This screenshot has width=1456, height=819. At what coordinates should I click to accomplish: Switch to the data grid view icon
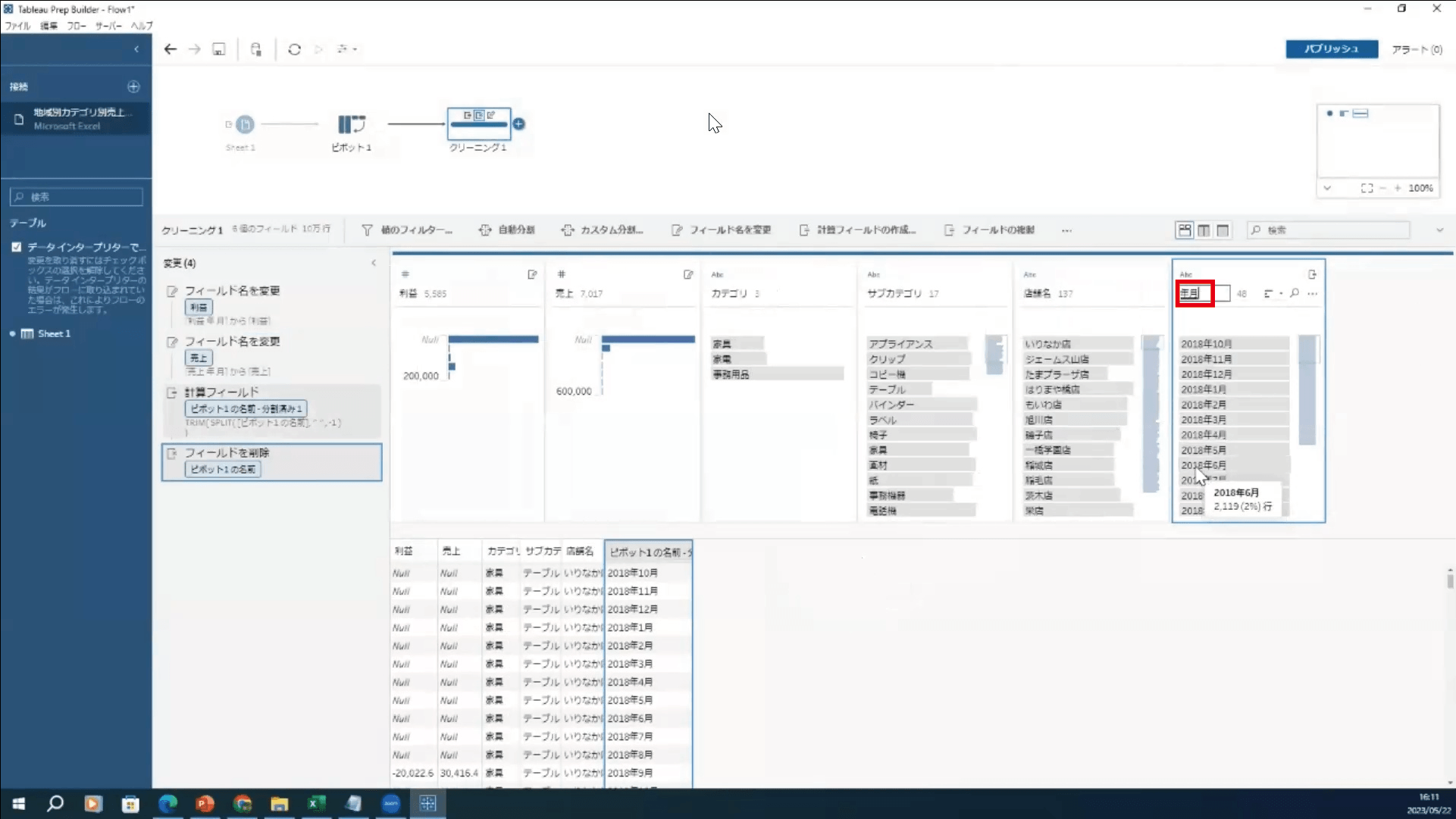[1204, 230]
